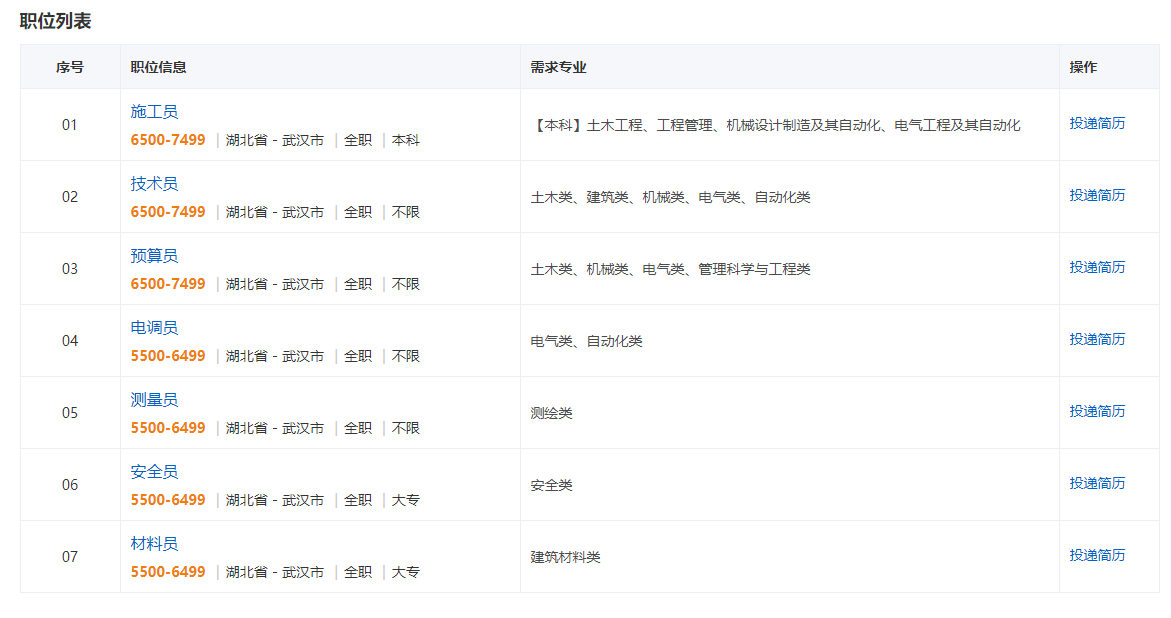Submit resume for the 安全员 position
The width and height of the screenshot is (1171, 618).
tap(1097, 483)
